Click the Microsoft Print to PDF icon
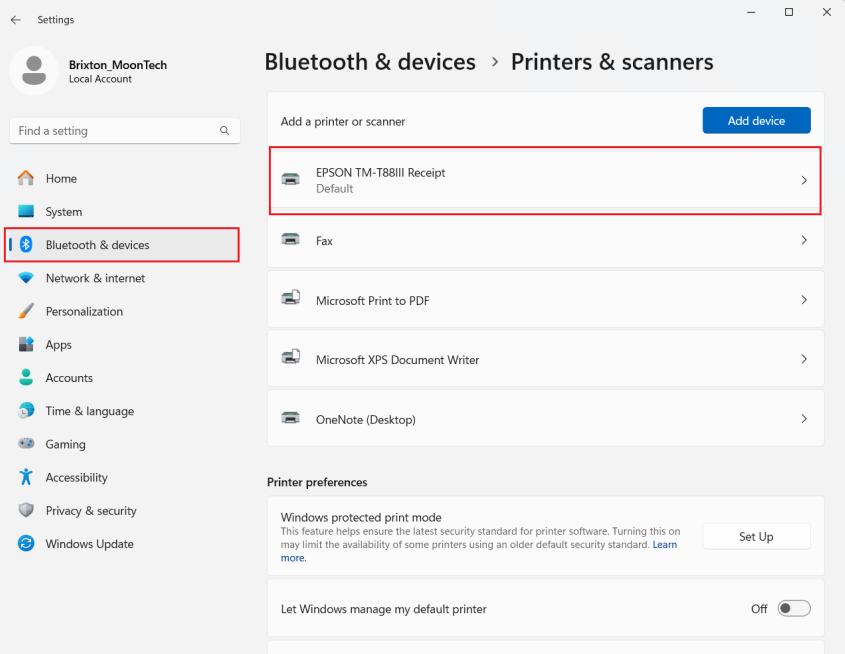The width and height of the screenshot is (845, 654). pyautogui.click(x=291, y=298)
